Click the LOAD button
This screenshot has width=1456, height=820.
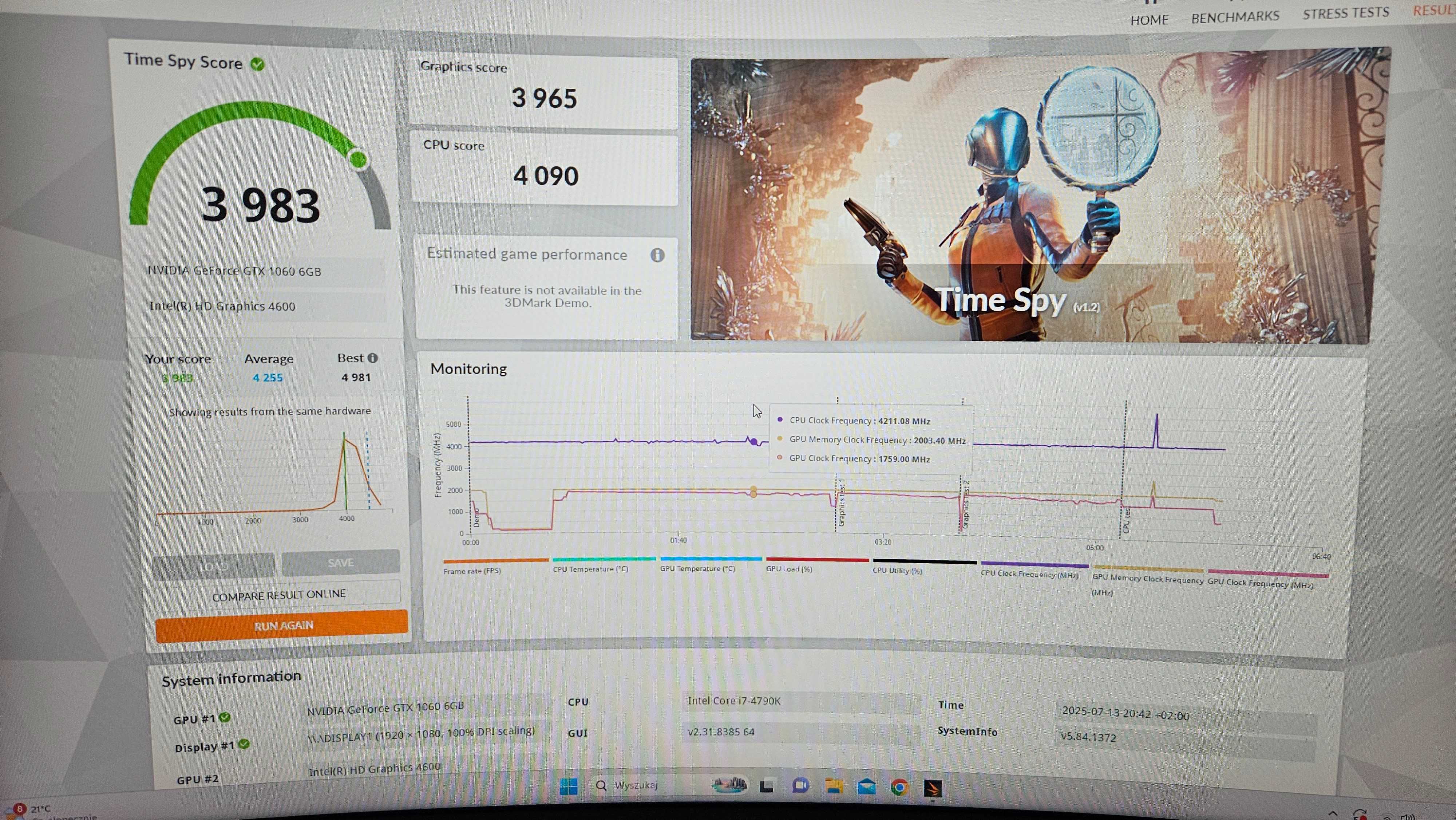click(214, 567)
